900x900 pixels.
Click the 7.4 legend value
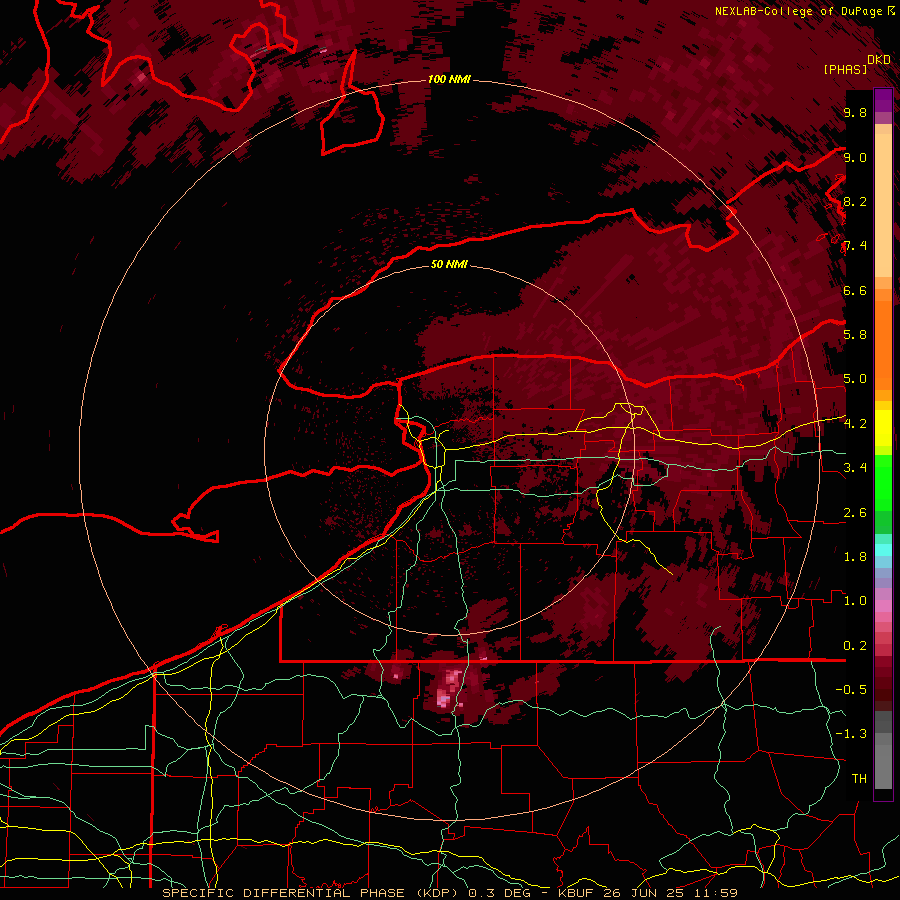click(855, 246)
